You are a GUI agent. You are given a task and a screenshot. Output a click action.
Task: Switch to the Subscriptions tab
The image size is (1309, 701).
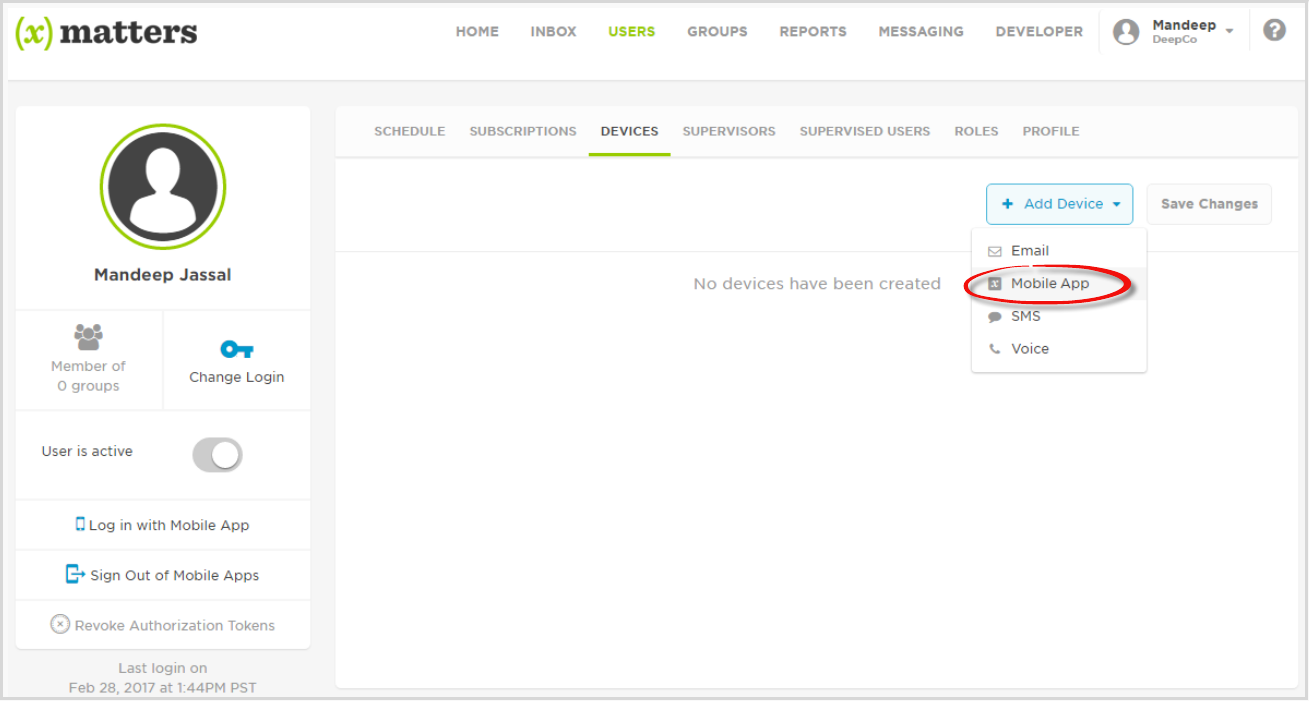point(523,131)
